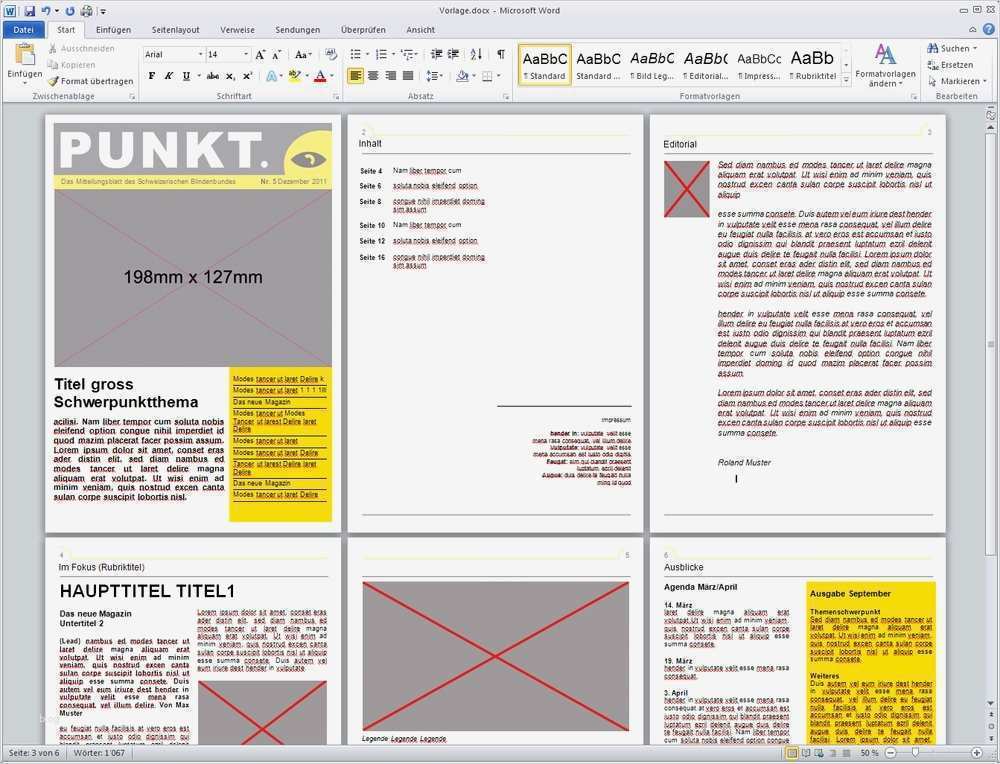Open Word help with the question mark icon
The image size is (1000, 764).
point(990,29)
